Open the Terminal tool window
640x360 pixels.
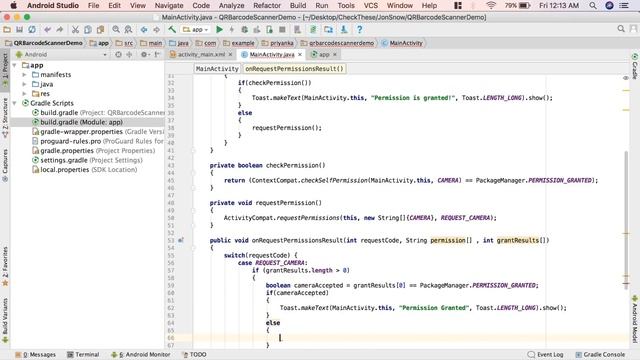coord(83,354)
